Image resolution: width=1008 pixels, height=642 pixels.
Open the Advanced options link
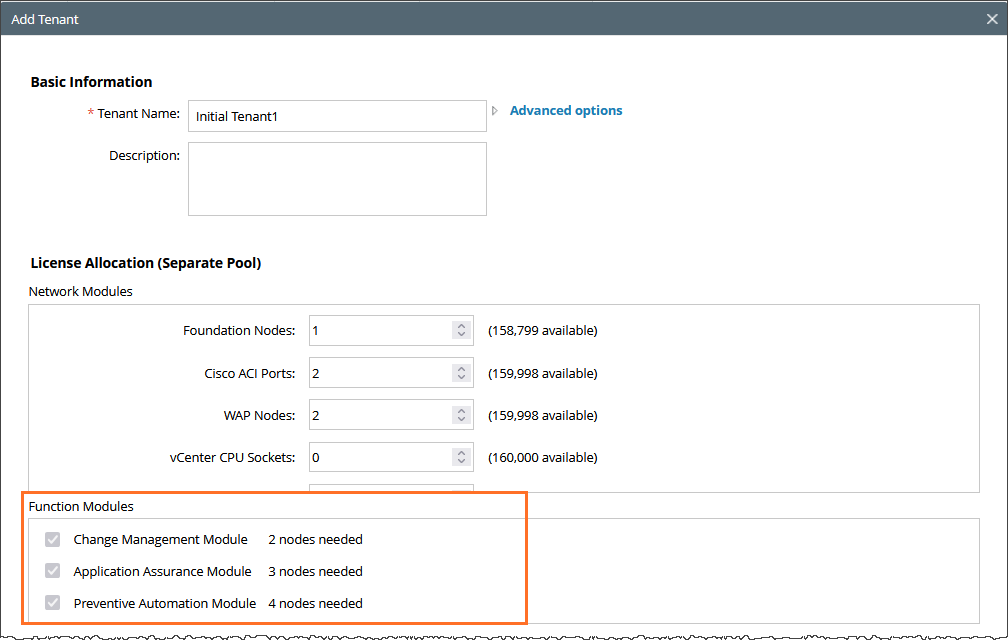click(566, 111)
